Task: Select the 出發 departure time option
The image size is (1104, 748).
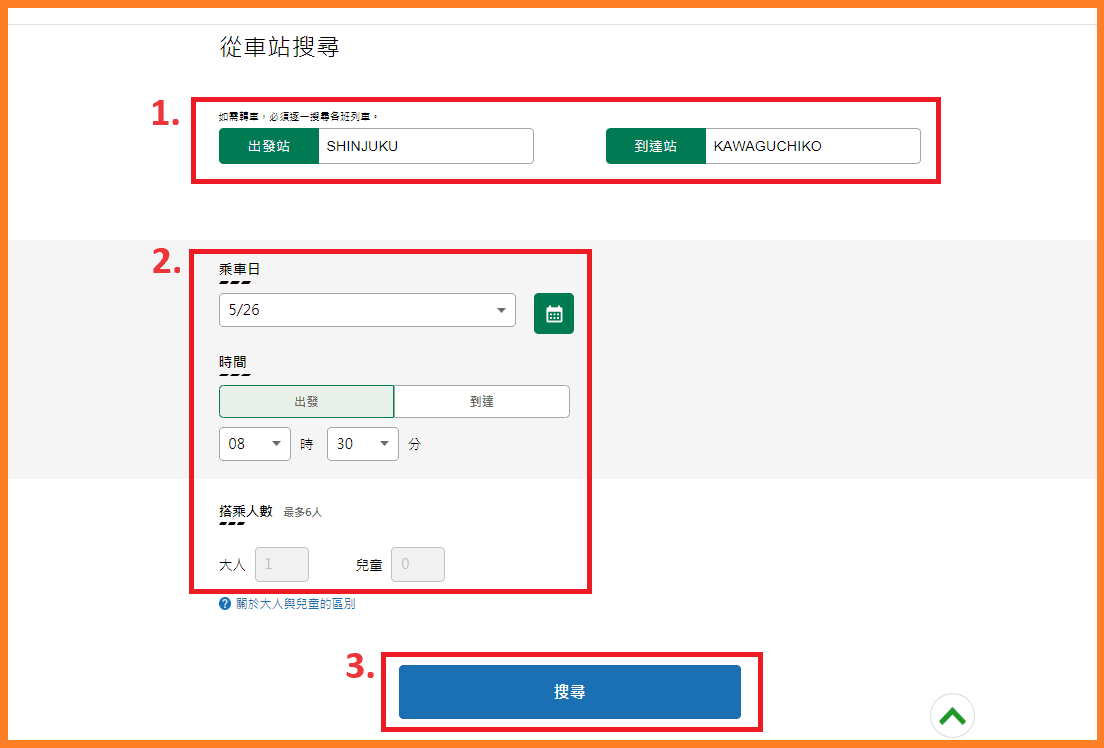Action: tap(306, 401)
